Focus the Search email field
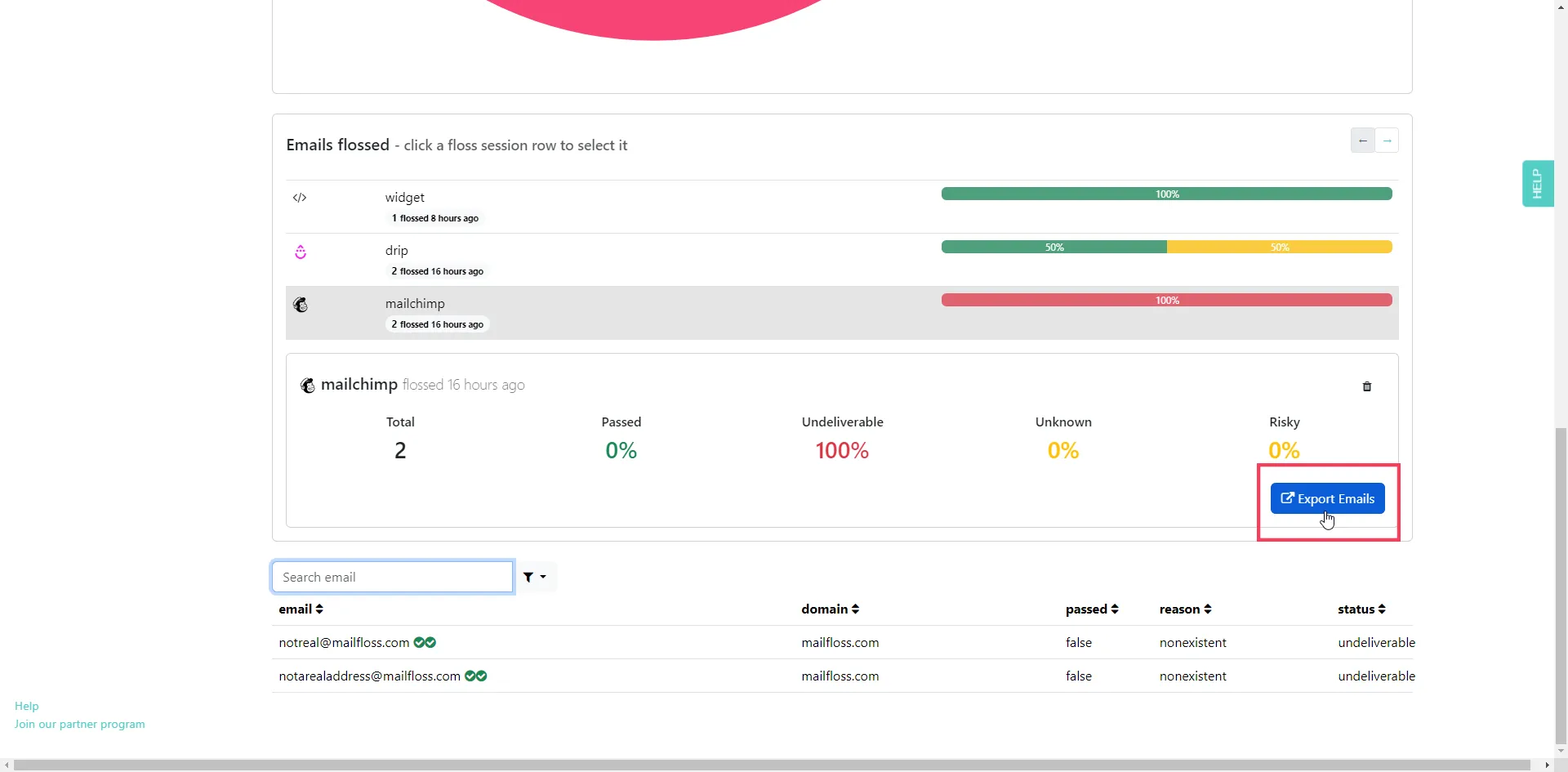 tap(393, 577)
